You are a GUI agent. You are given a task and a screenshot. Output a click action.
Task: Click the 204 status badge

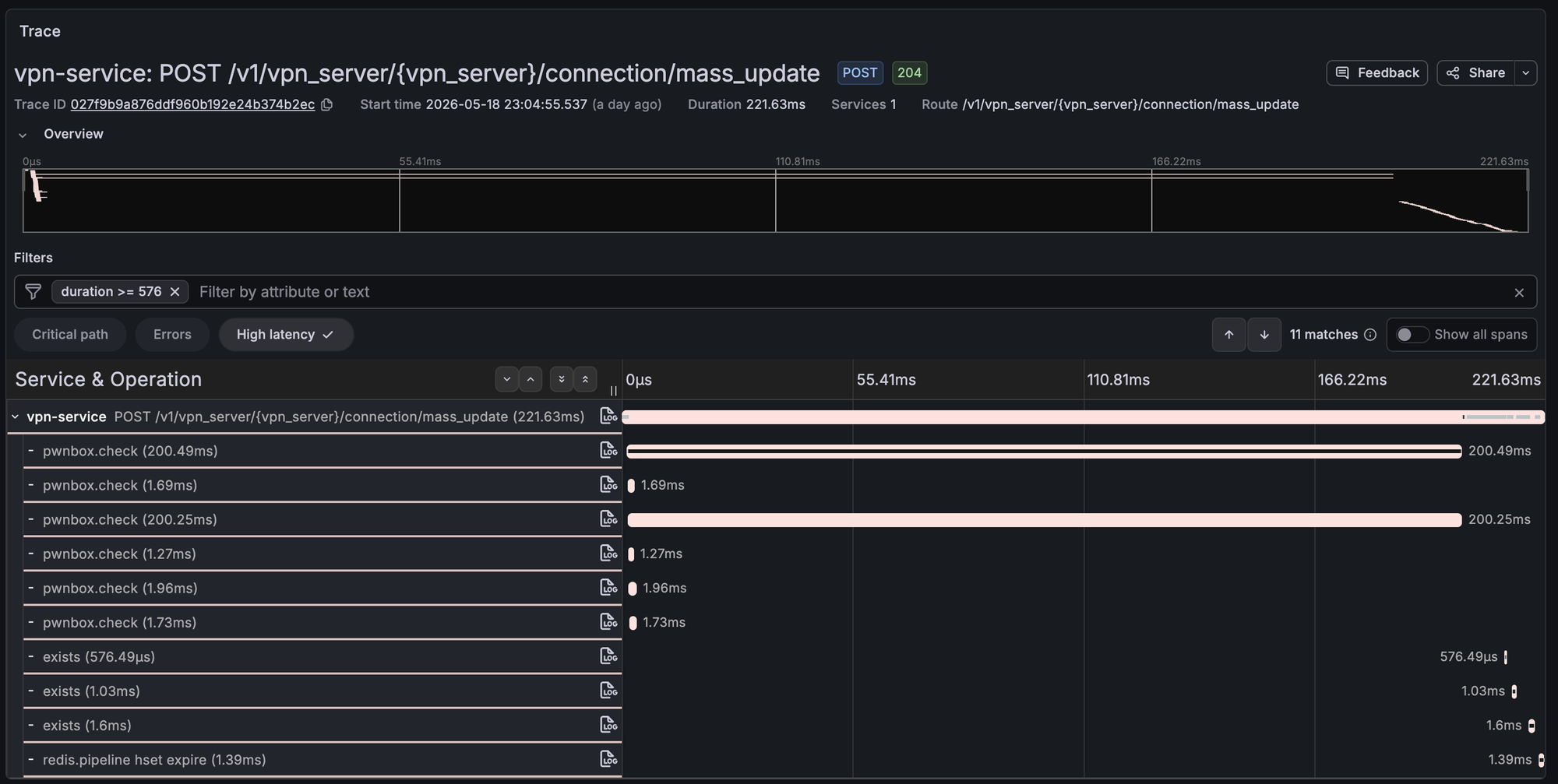(x=909, y=72)
